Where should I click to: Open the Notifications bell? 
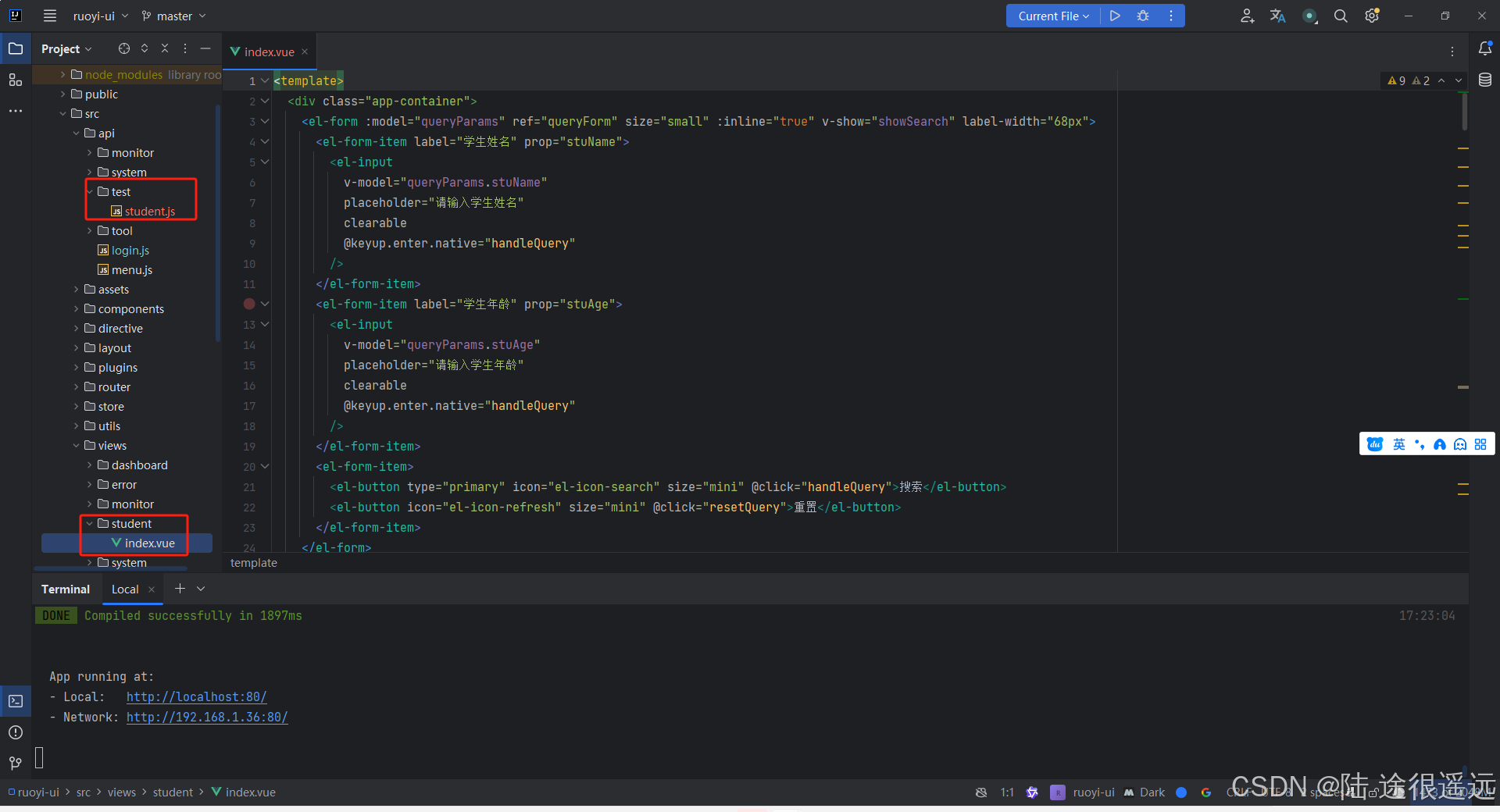coord(1485,48)
